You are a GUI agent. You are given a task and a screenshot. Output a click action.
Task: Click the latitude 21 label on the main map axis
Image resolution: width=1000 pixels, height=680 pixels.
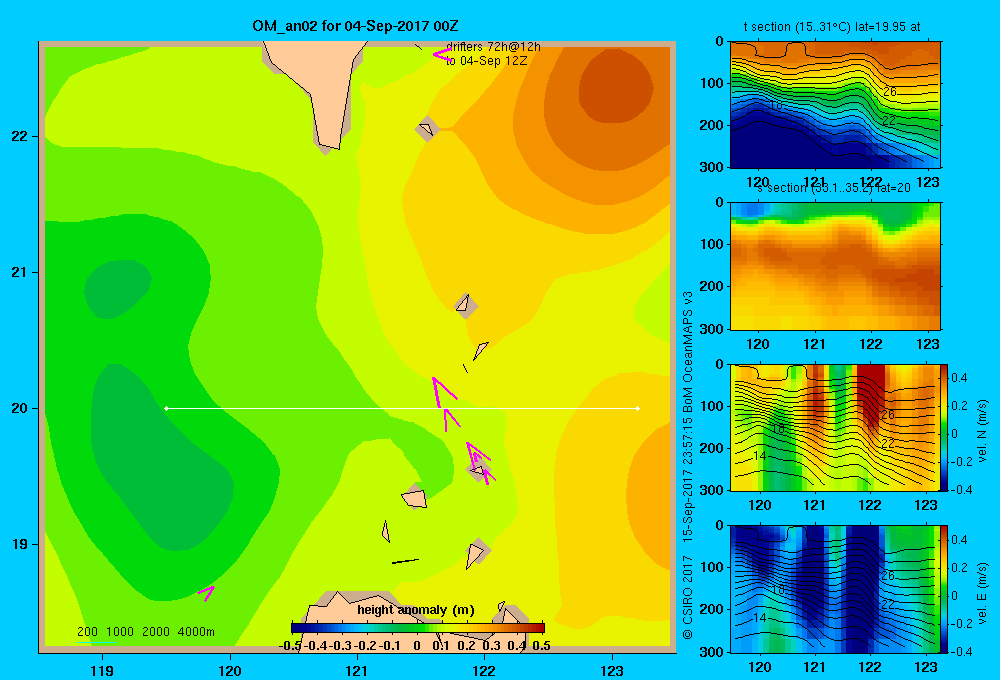[19, 272]
